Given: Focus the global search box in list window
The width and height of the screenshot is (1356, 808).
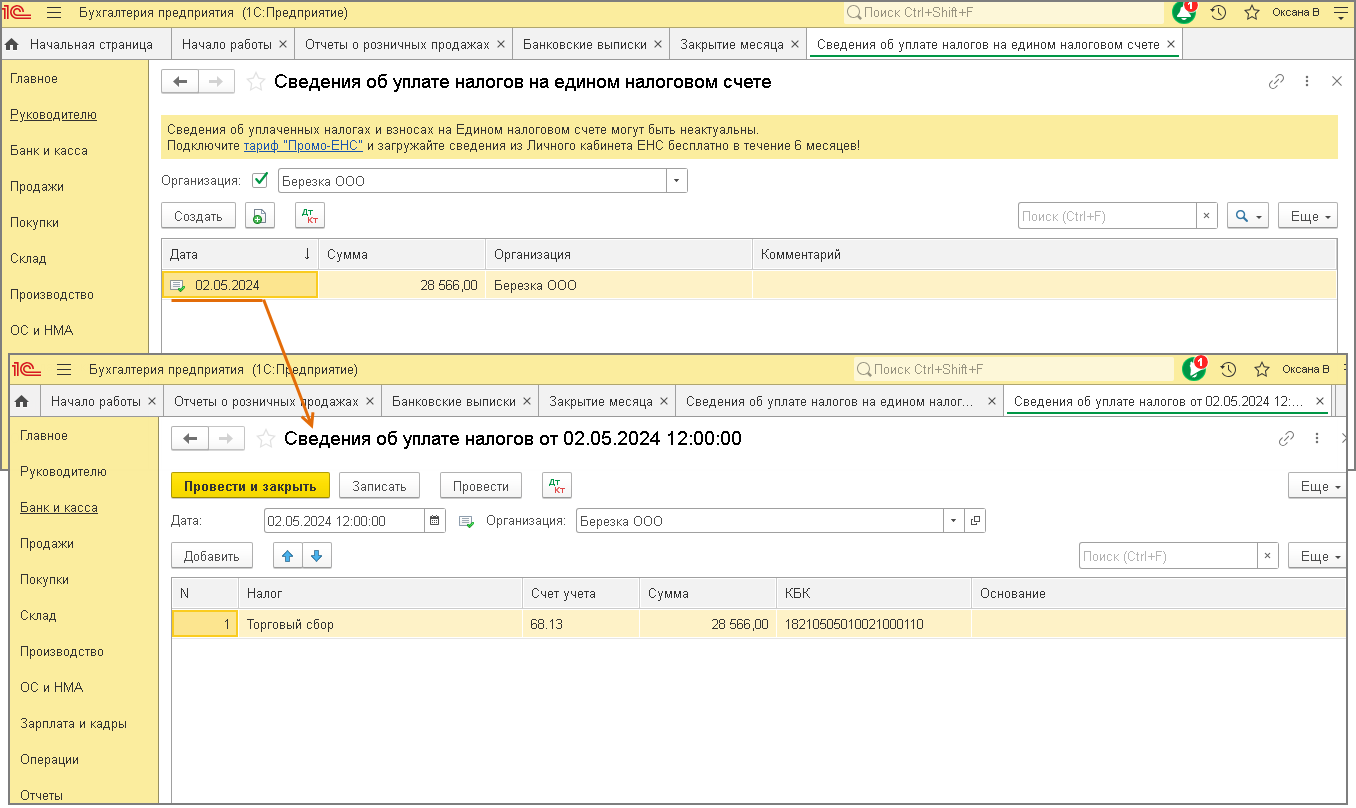Looking at the screenshot, I should [x=1004, y=13].
